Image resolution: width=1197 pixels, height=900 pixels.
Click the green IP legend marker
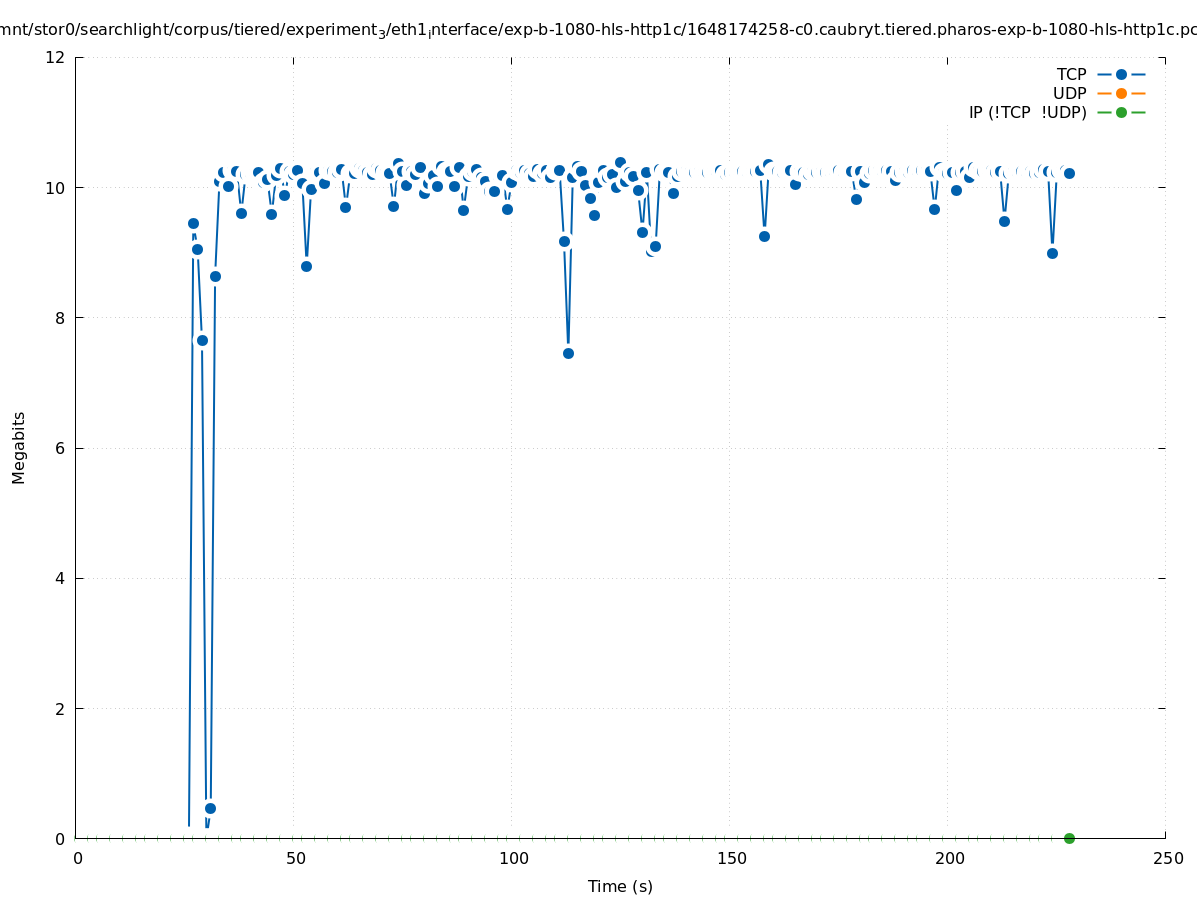pos(1121,112)
